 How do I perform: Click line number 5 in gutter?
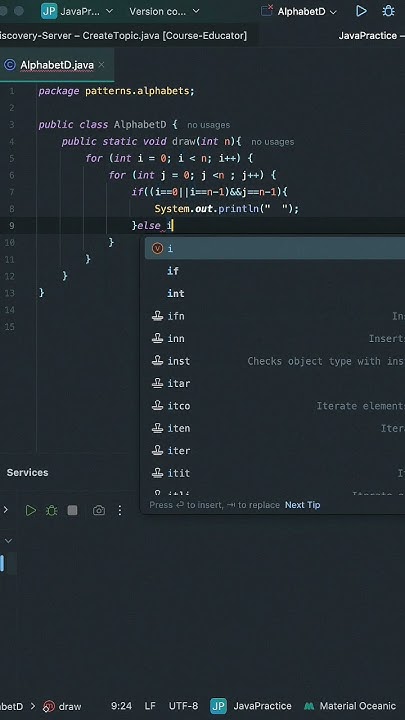coord(10,158)
